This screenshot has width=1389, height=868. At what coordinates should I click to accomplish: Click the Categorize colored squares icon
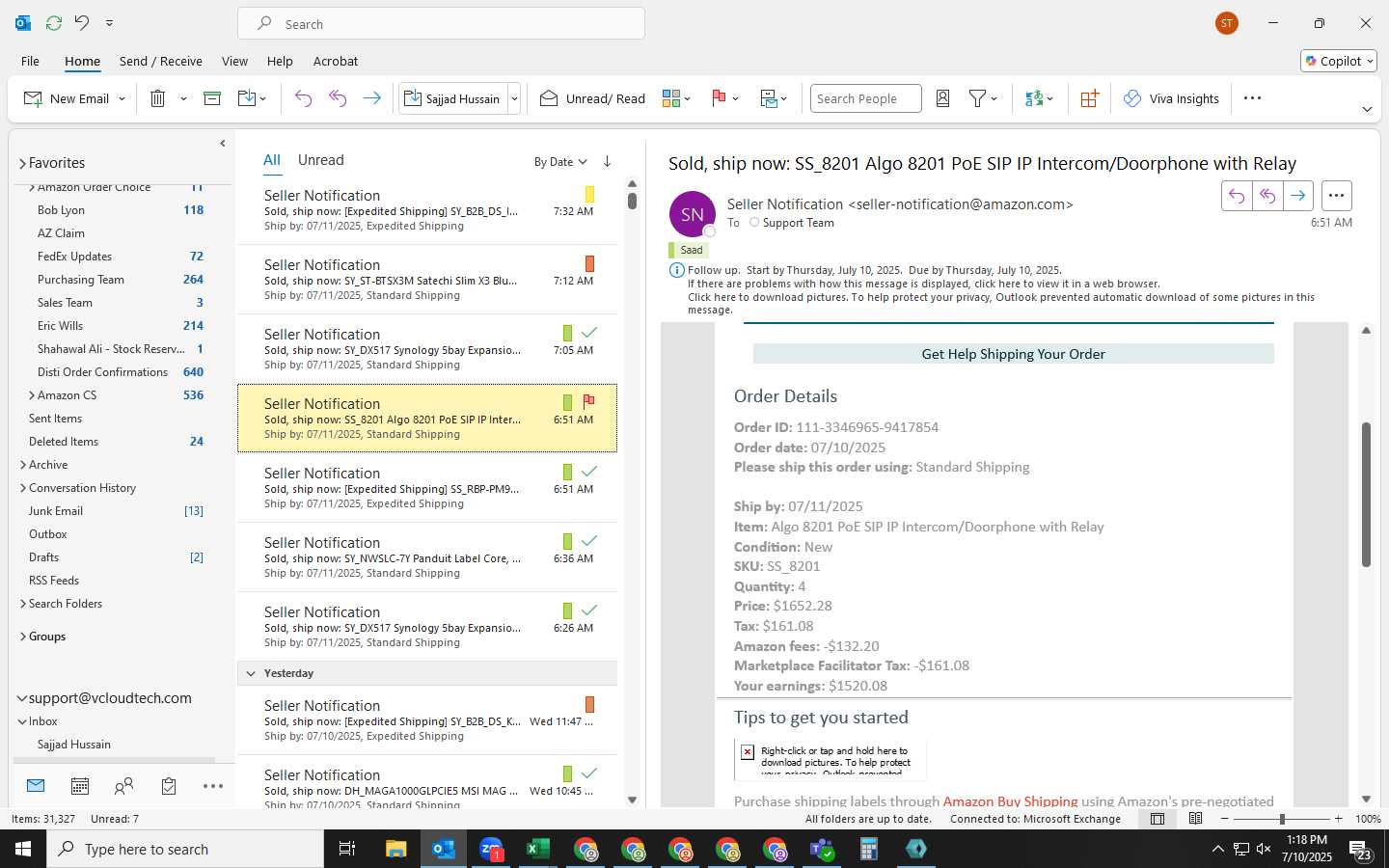click(671, 98)
